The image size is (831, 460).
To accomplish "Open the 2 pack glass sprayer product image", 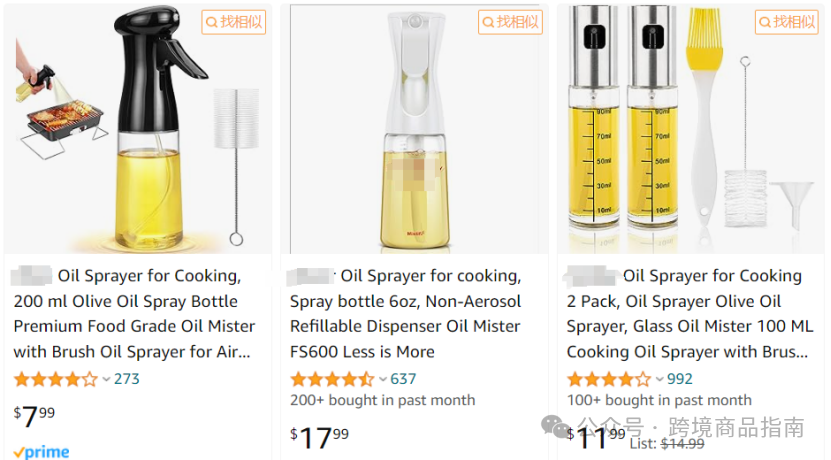I will [x=691, y=129].
